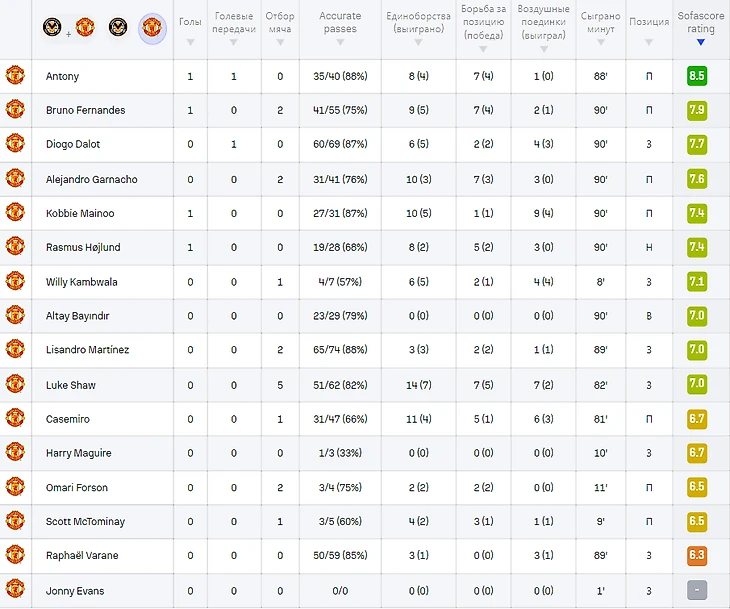Click the club crest beside Harry Maguire
The width and height of the screenshot is (730, 609).
coord(15,453)
